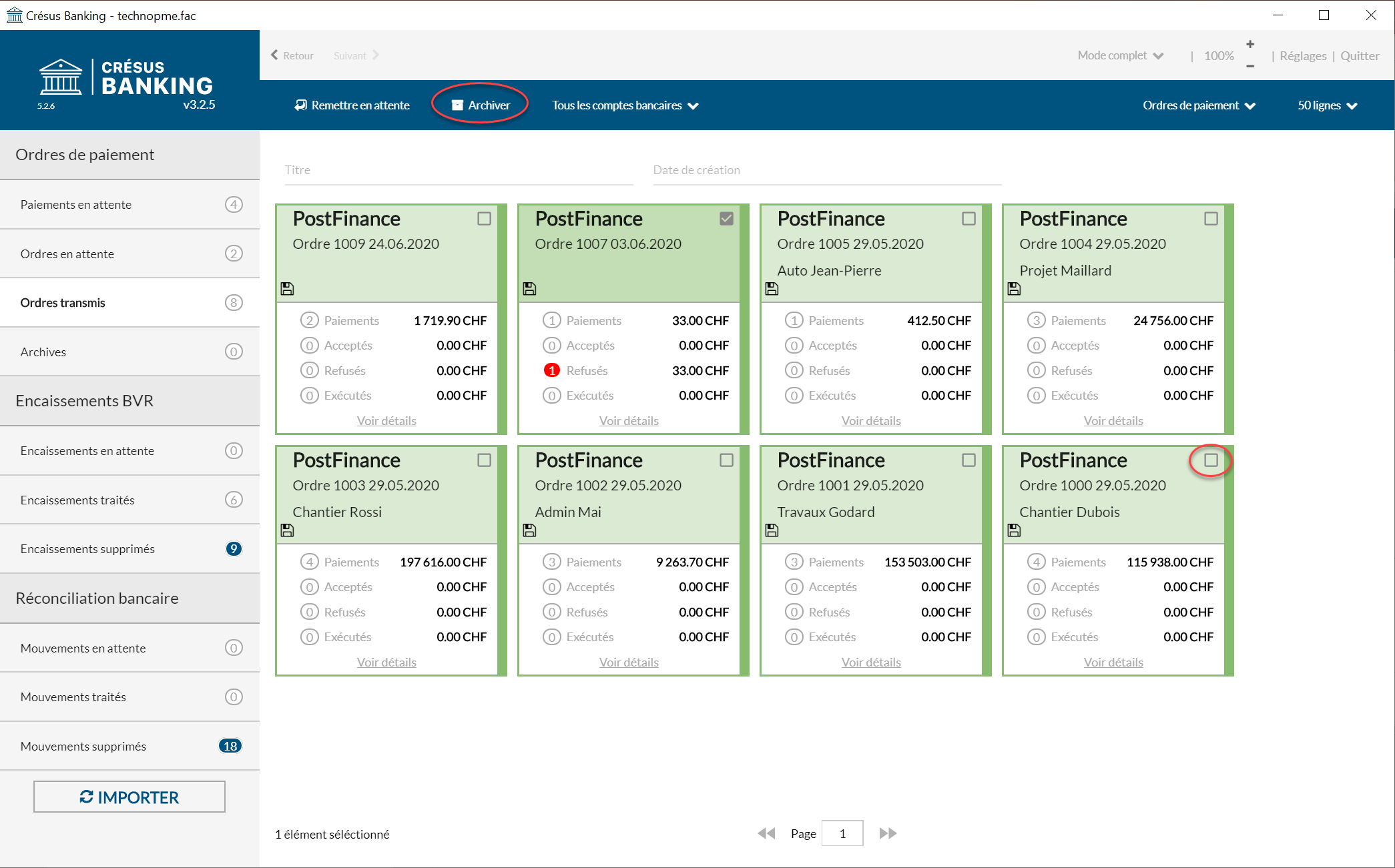Check the box on Ordre 1000 Chantier Dubois
1395x868 pixels.
pos(1211,460)
